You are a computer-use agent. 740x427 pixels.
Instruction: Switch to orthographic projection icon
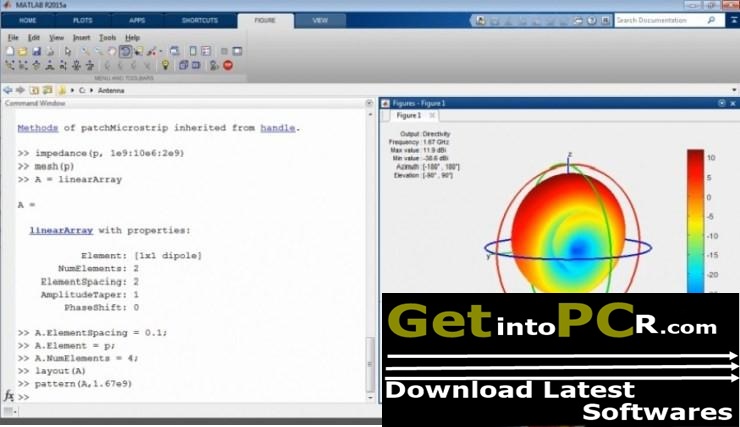[184, 65]
